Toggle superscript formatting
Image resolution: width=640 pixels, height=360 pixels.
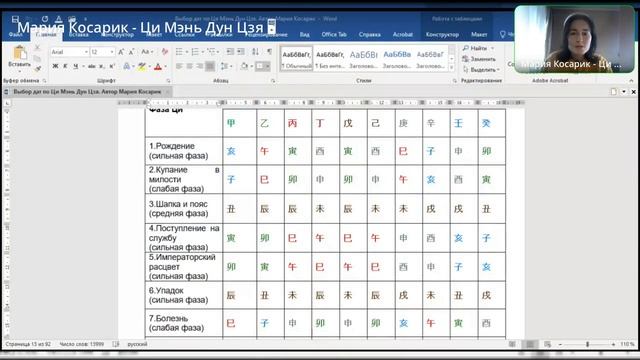112,66
